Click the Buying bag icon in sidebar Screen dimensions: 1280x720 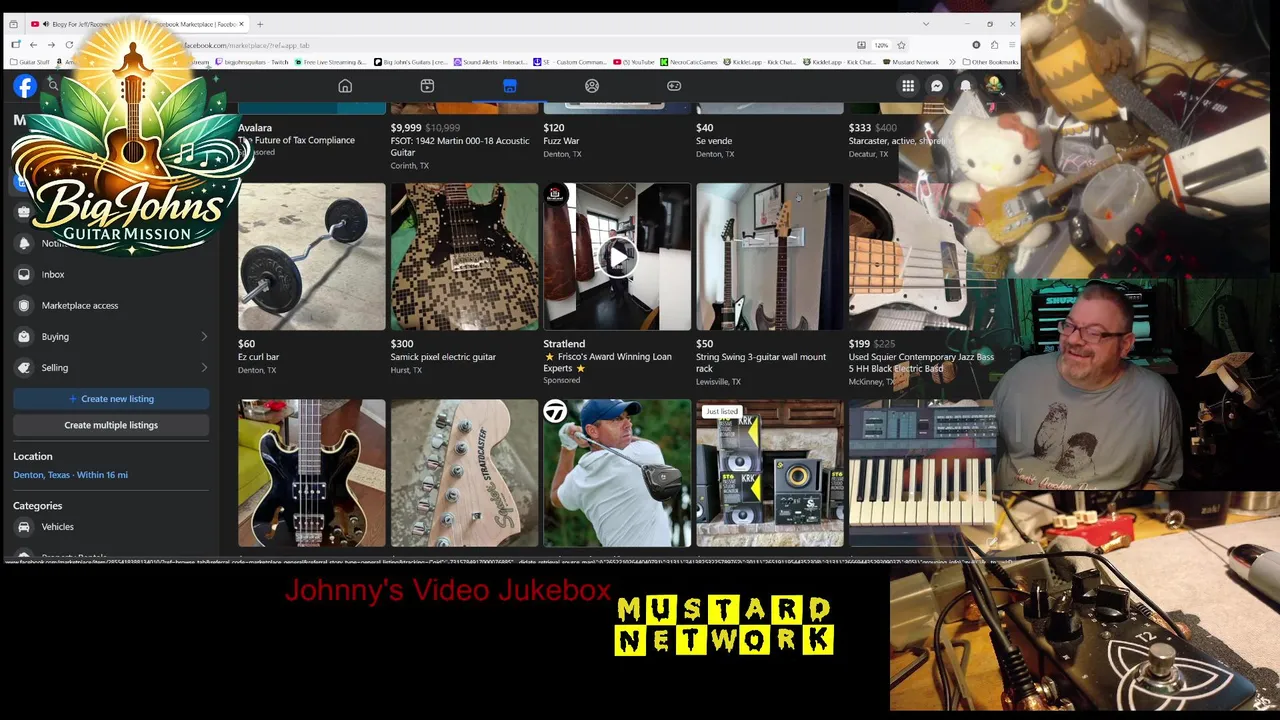[x=24, y=336]
